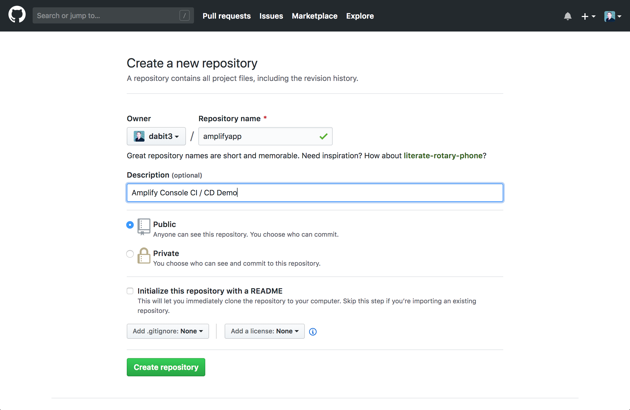
Task: Expand the Add .gitignore dropdown
Action: pos(168,331)
